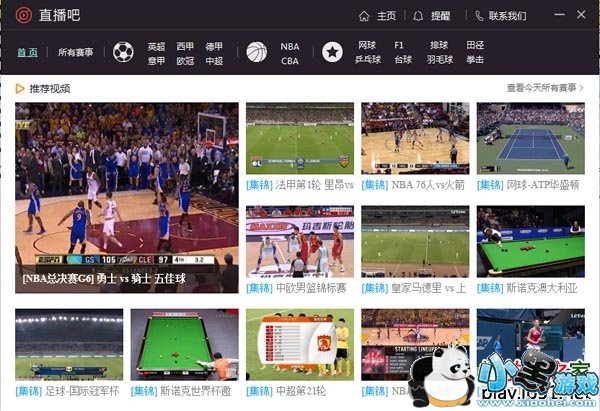This screenshot has height=411, width=600.
Task: Open 德甲 league section
Action: (x=214, y=46)
